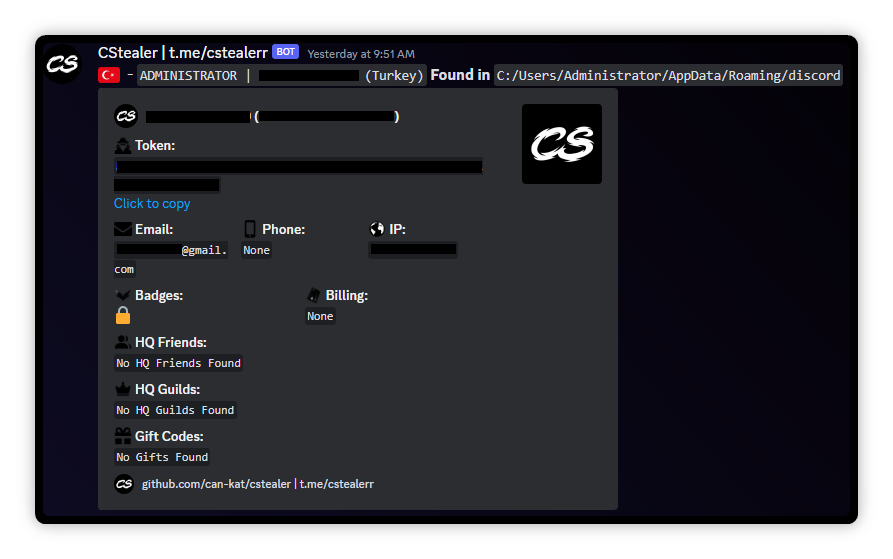The image size is (893, 559).
Task: Click the 'Badges:' heading
Action: click(x=159, y=295)
